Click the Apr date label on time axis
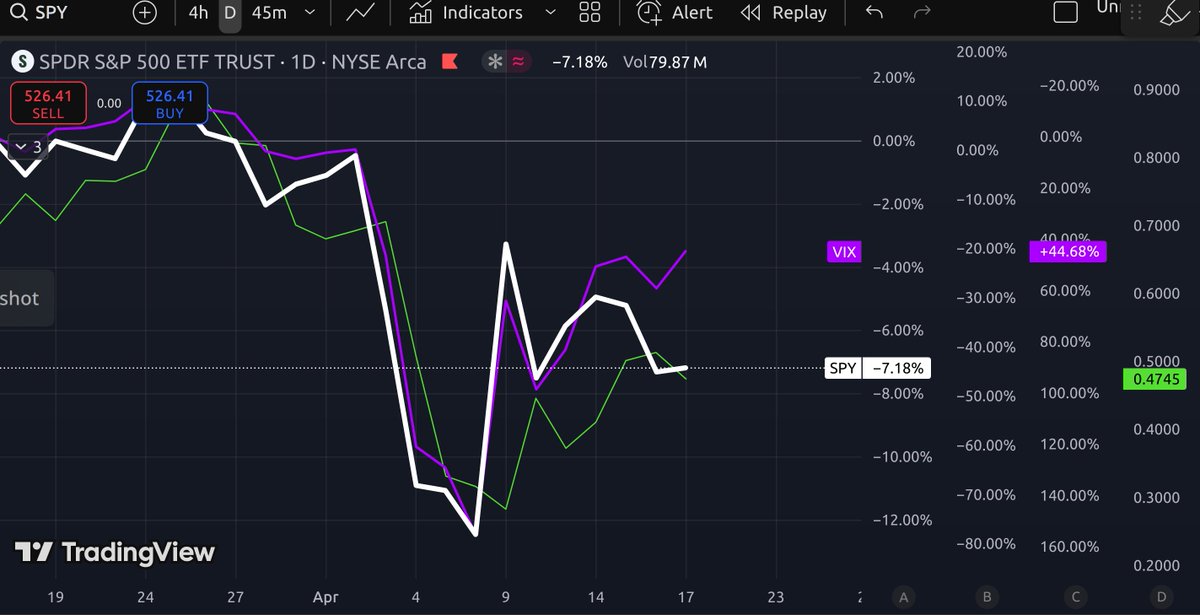Viewport: 1200px width, 615px height. [x=325, y=598]
